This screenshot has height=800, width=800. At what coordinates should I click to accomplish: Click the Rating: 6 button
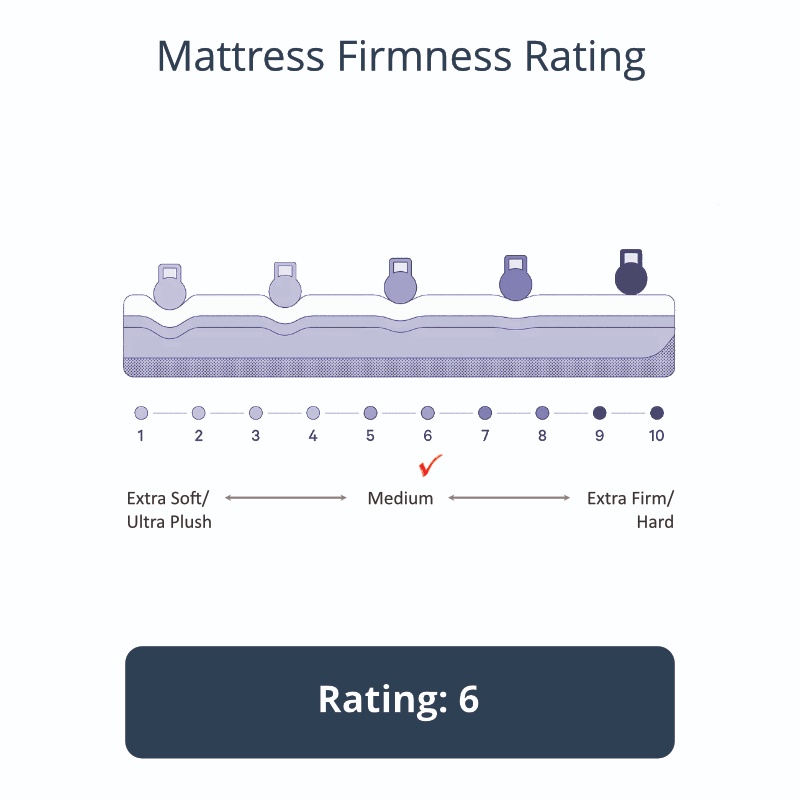(400, 702)
